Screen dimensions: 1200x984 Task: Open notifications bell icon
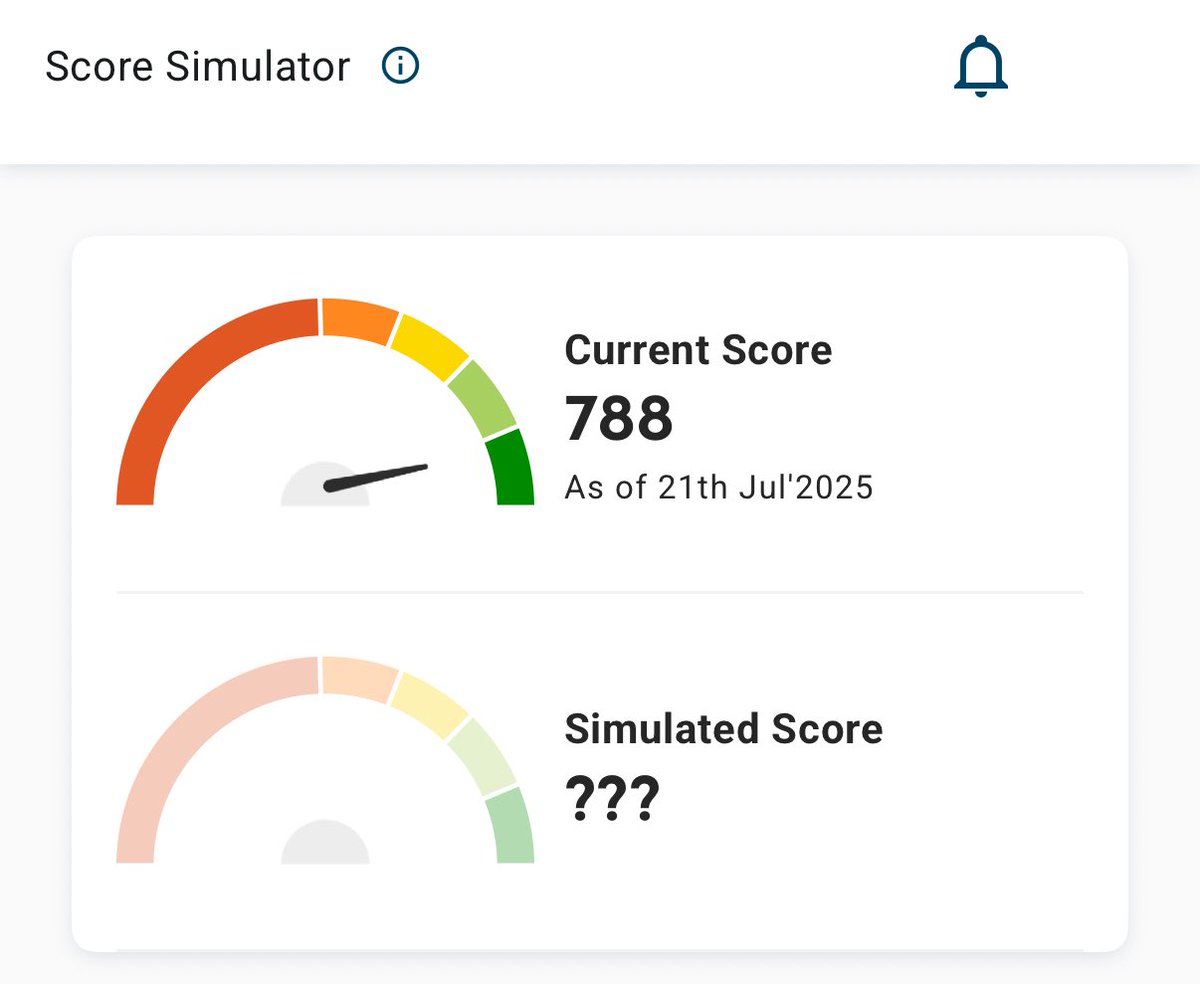(x=981, y=67)
